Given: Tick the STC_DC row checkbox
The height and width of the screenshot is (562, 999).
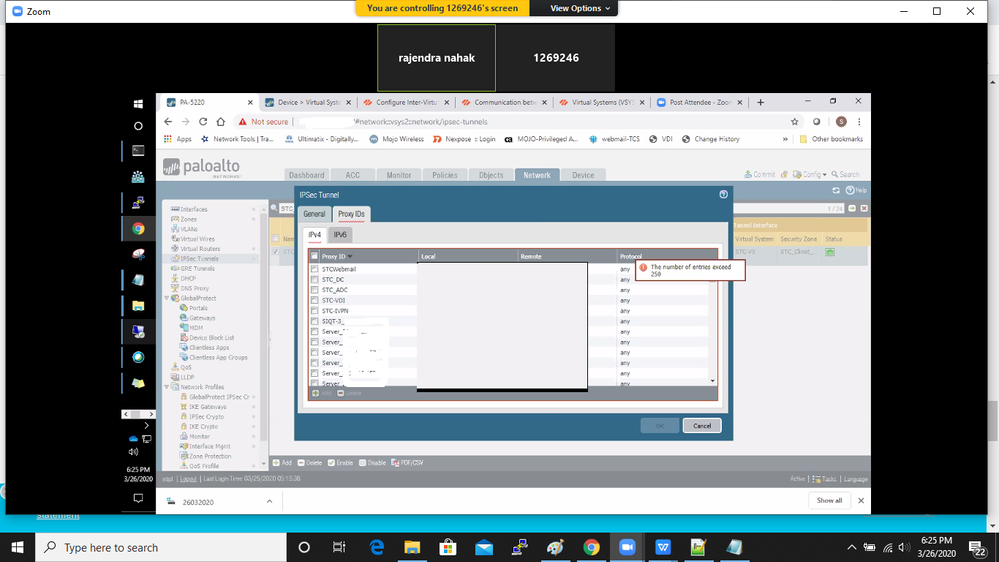Looking at the screenshot, I should tap(315, 280).
